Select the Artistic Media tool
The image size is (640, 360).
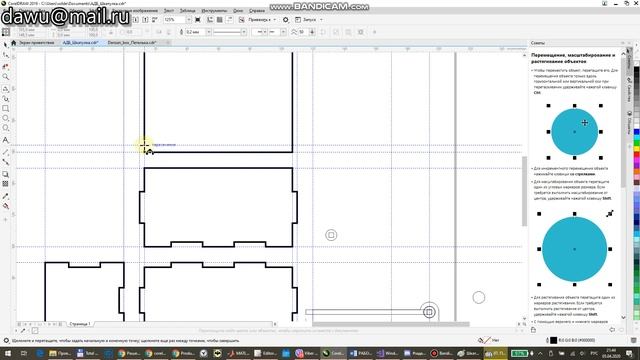(5, 99)
